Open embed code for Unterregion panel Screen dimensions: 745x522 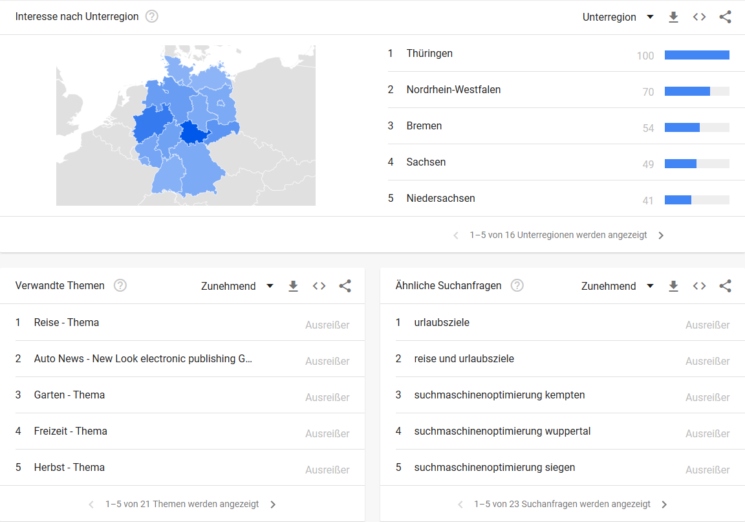(x=699, y=17)
